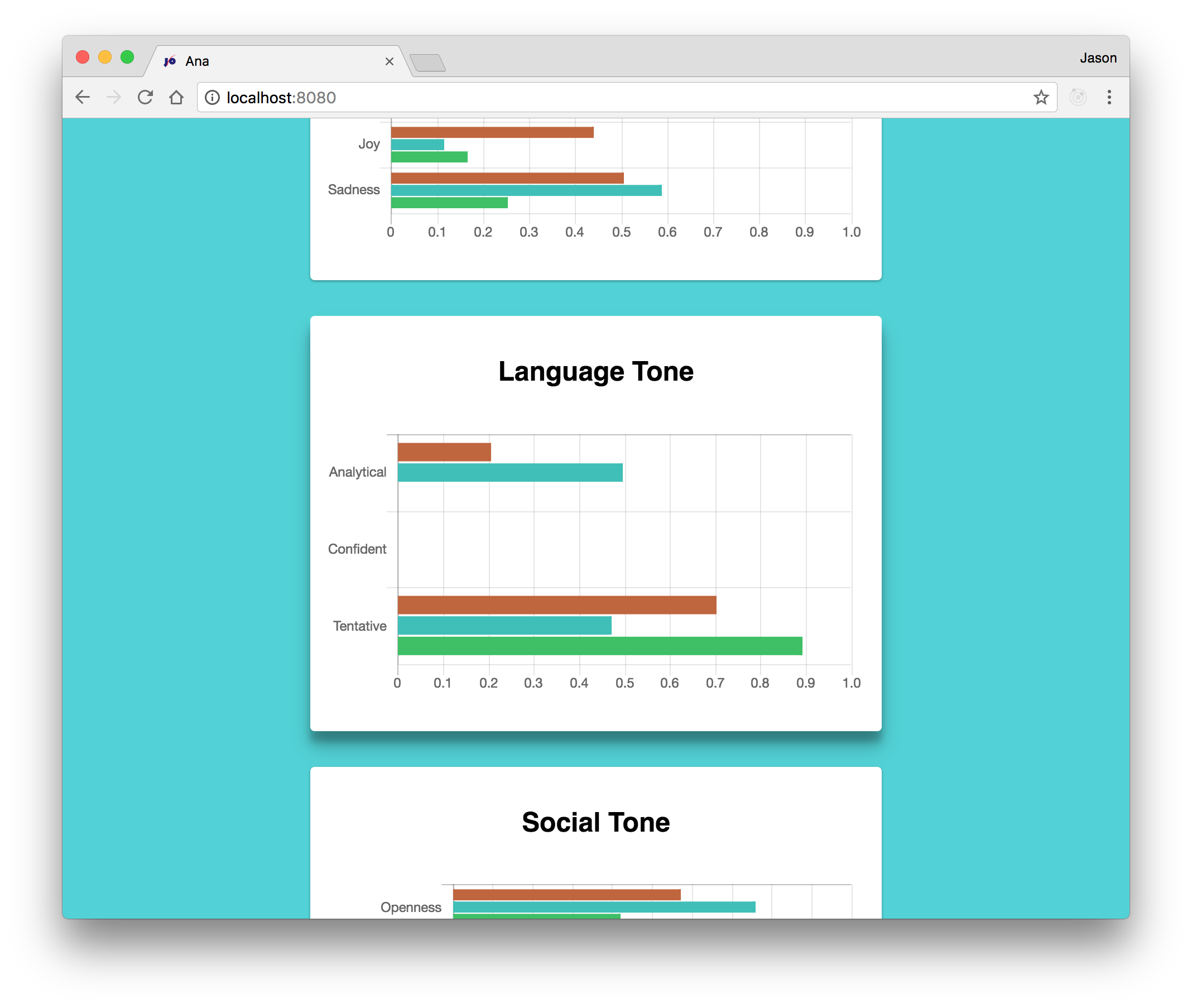Click the orange Joy bar
The height and width of the screenshot is (1008, 1192).
(x=492, y=133)
